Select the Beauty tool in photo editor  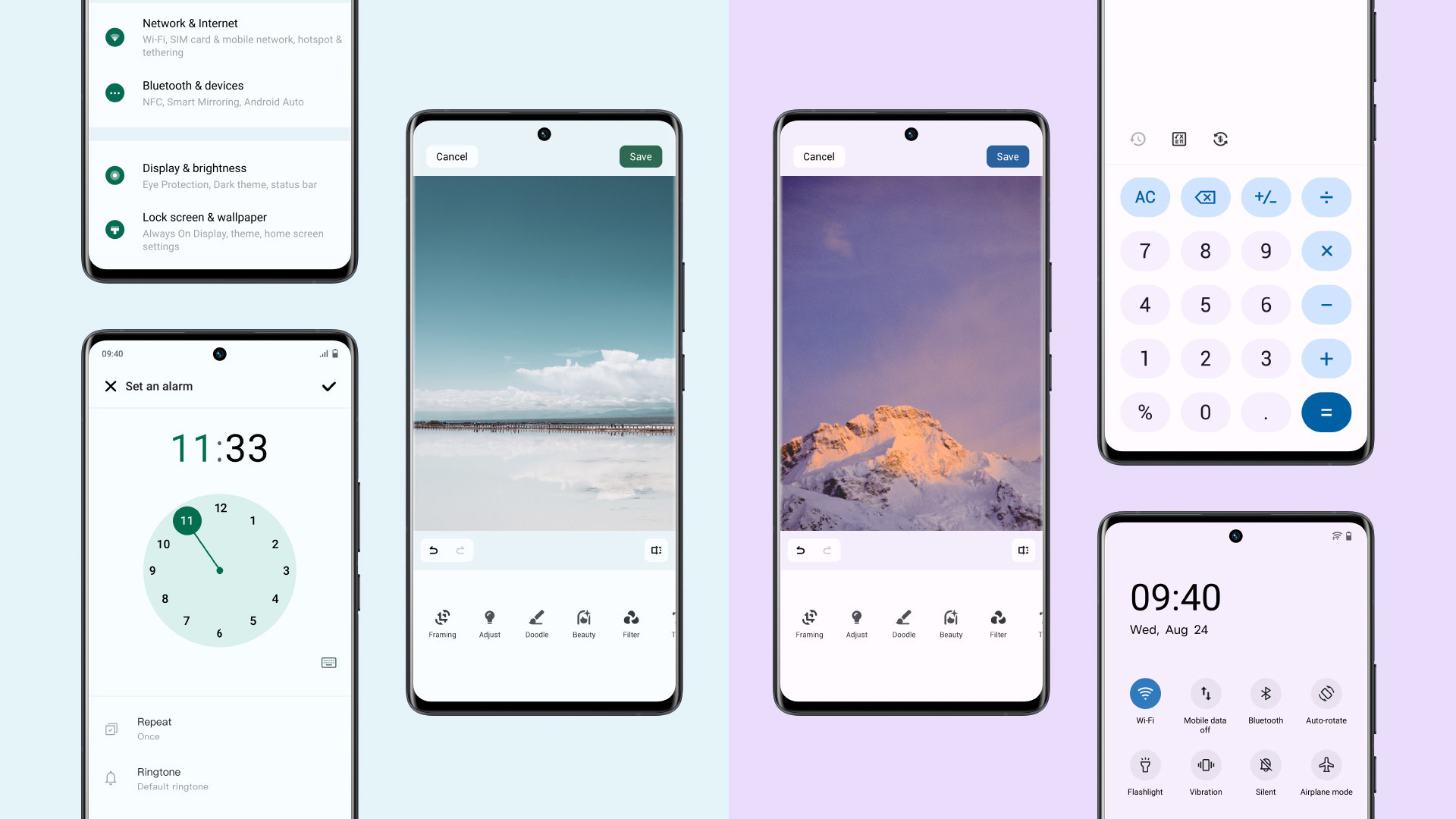pyautogui.click(x=582, y=622)
